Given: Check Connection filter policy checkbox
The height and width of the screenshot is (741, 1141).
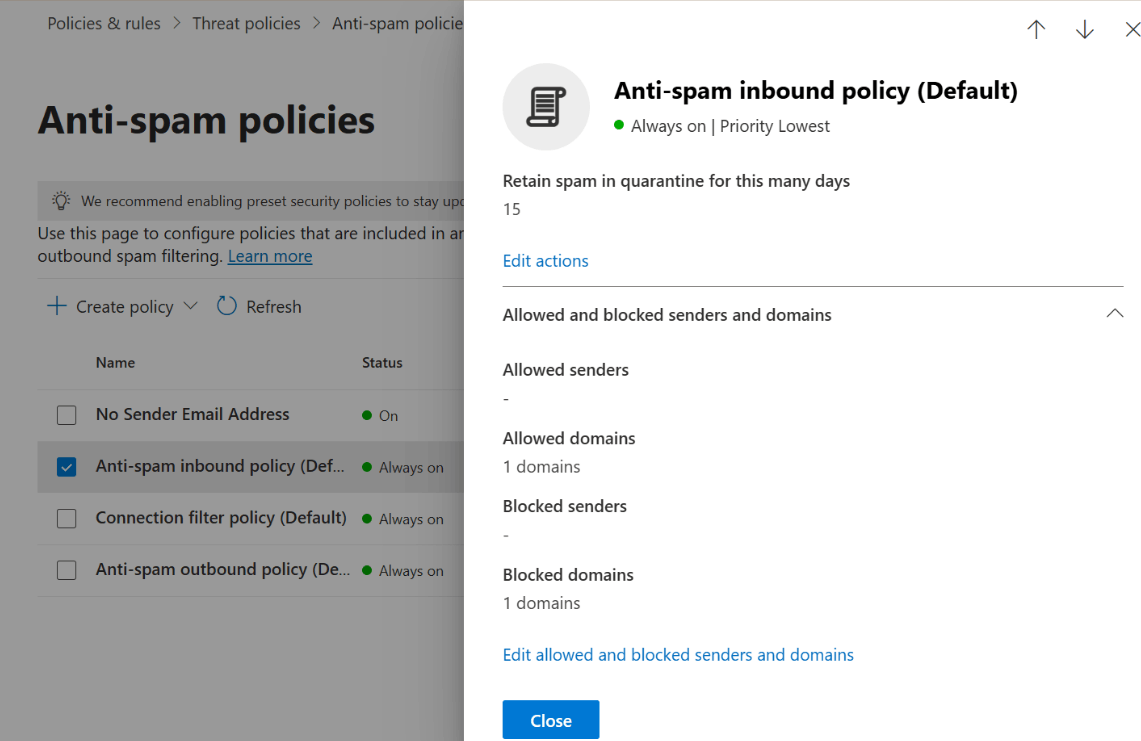Looking at the screenshot, I should [66, 518].
